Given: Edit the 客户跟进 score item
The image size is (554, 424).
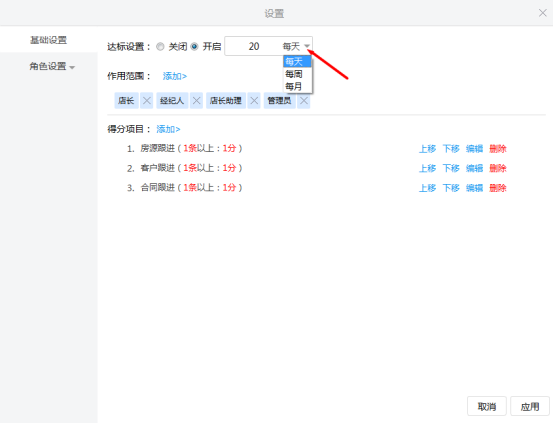Looking at the screenshot, I should tap(474, 168).
